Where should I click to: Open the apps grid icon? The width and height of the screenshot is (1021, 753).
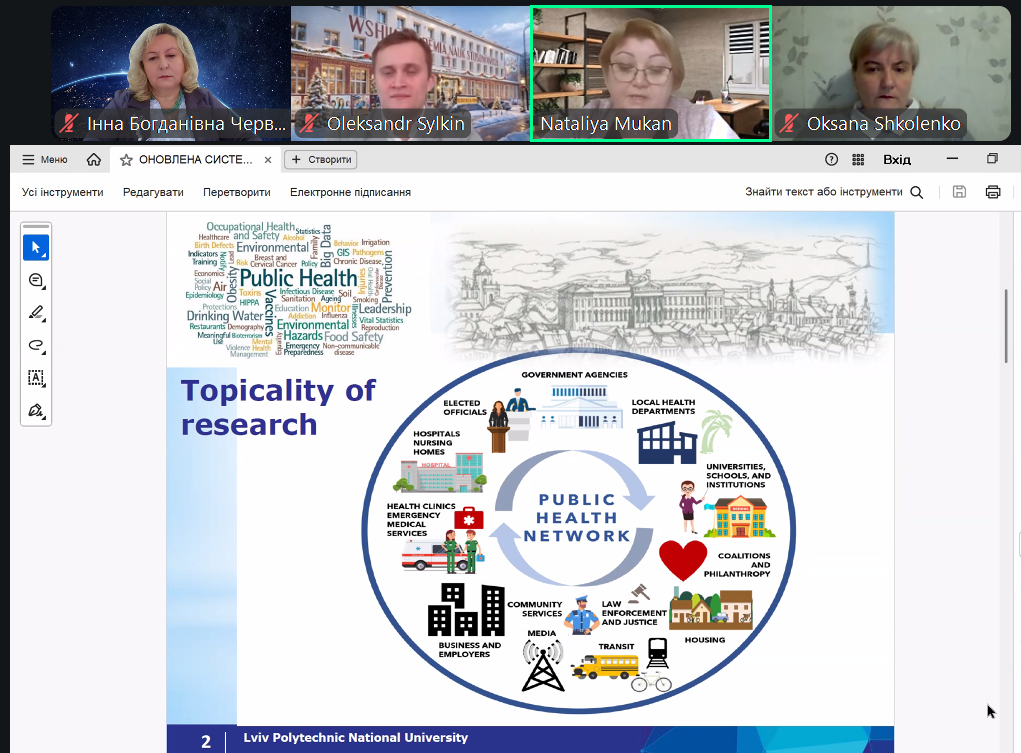point(858,160)
